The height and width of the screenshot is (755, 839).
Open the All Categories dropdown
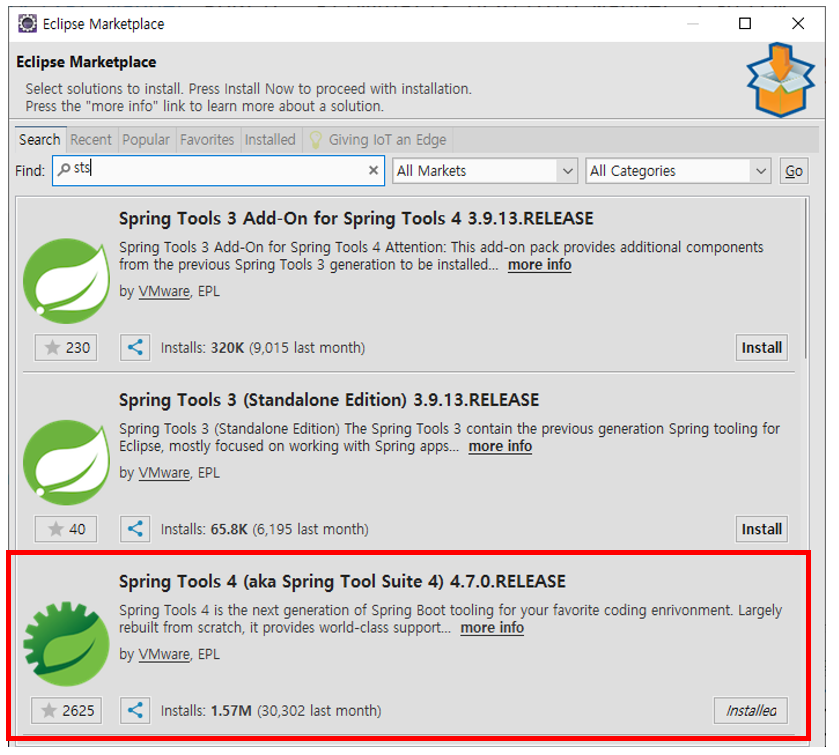pos(678,171)
